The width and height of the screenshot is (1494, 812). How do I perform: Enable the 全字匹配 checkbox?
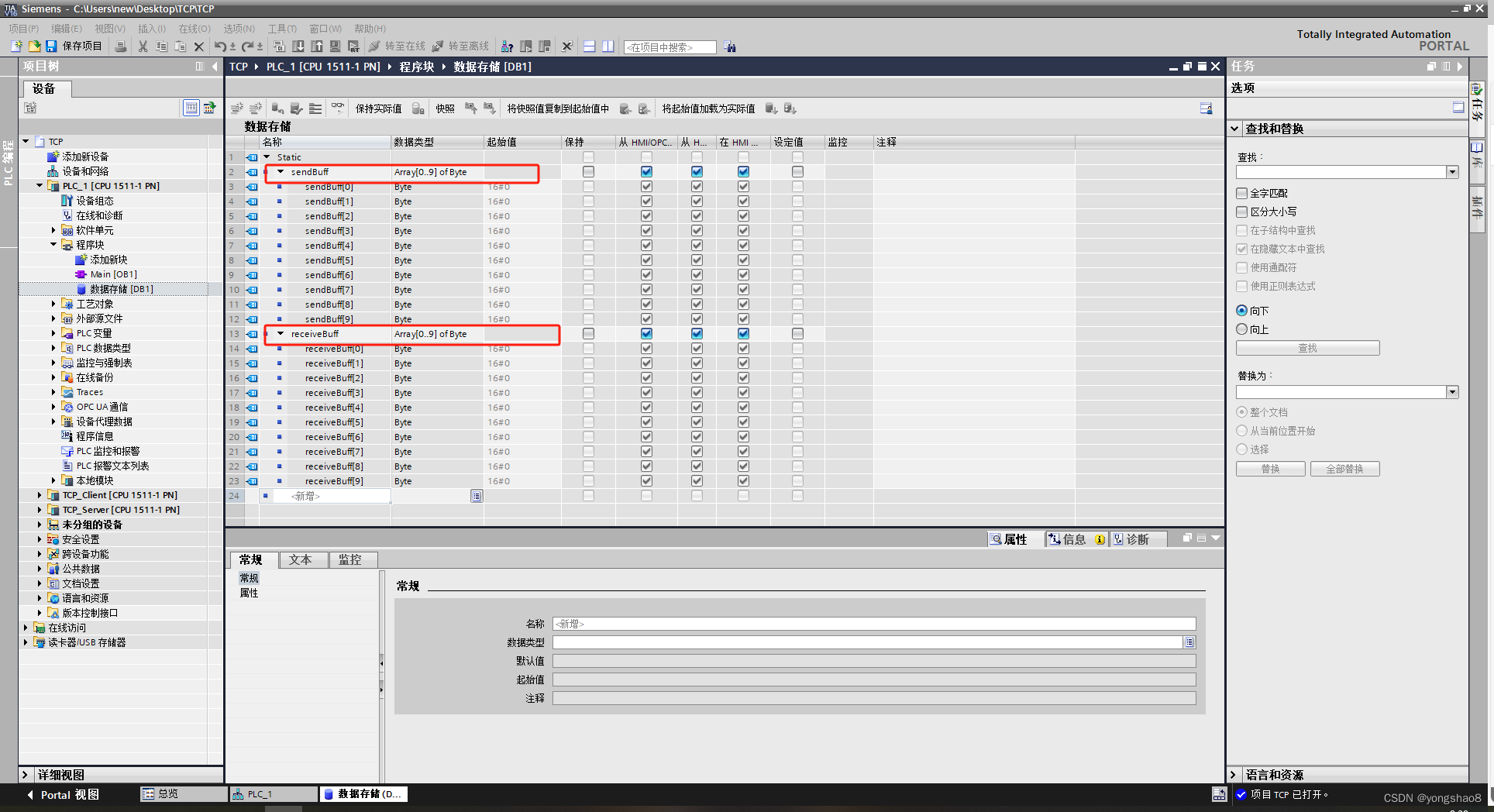(1242, 193)
